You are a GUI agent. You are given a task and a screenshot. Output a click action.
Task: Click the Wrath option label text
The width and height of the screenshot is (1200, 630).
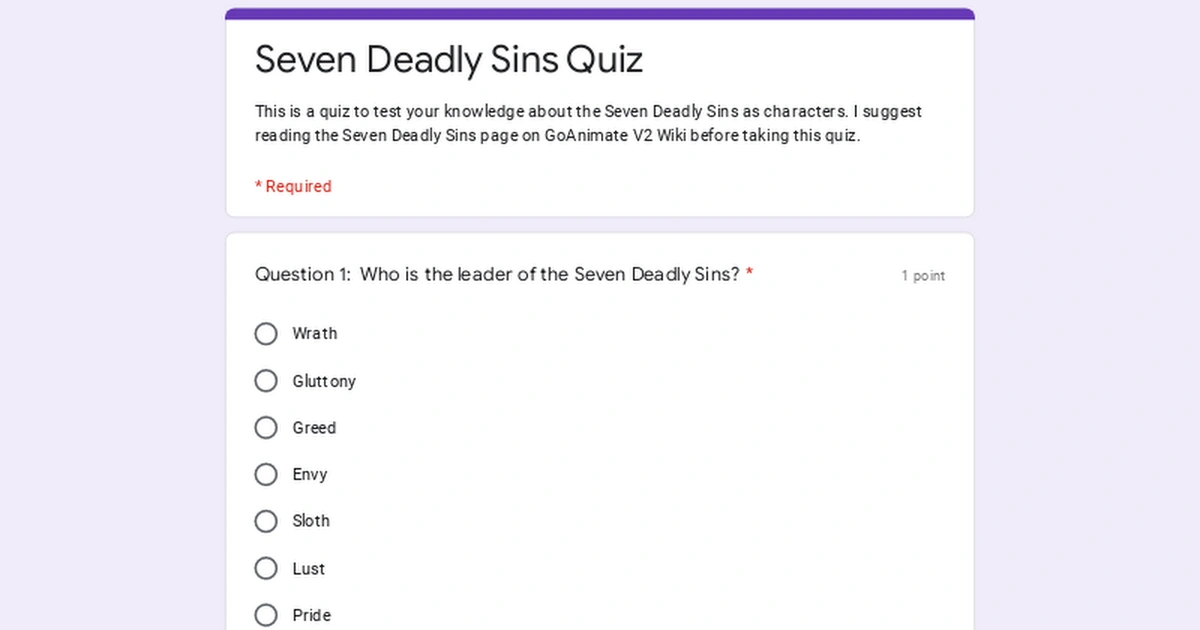click(315, 333)
